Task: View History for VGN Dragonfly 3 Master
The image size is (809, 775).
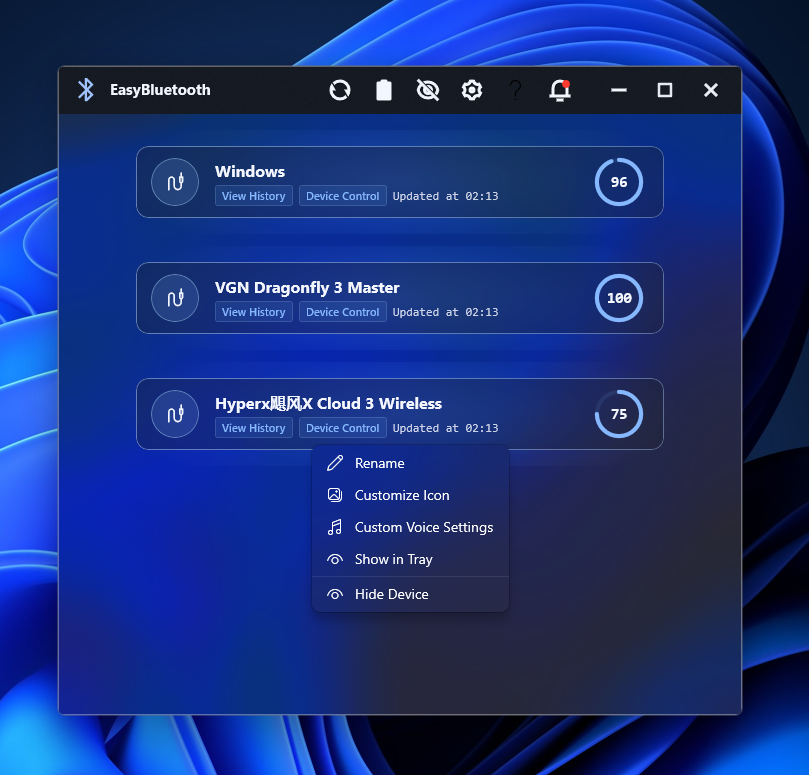Action: [x=254, y=312]
